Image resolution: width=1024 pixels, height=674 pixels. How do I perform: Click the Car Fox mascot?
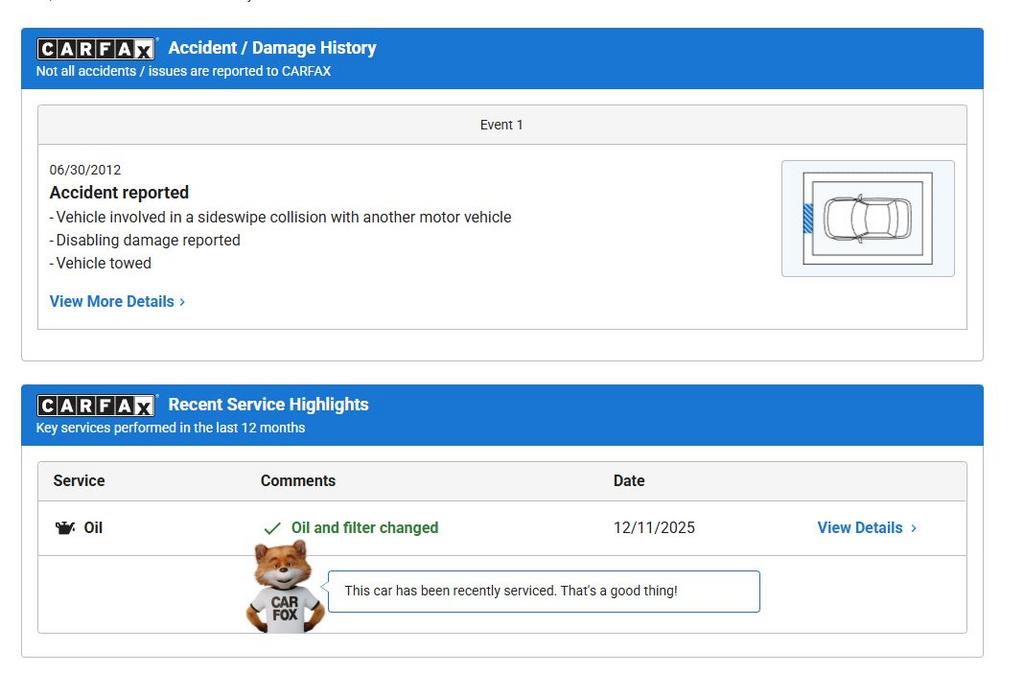click(x=285, y=588)
